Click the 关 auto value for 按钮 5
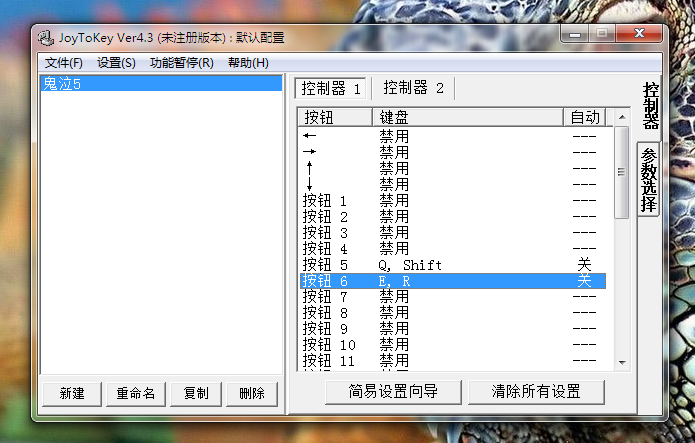This screenshot has width=695, height=443. tap(584, 265)
